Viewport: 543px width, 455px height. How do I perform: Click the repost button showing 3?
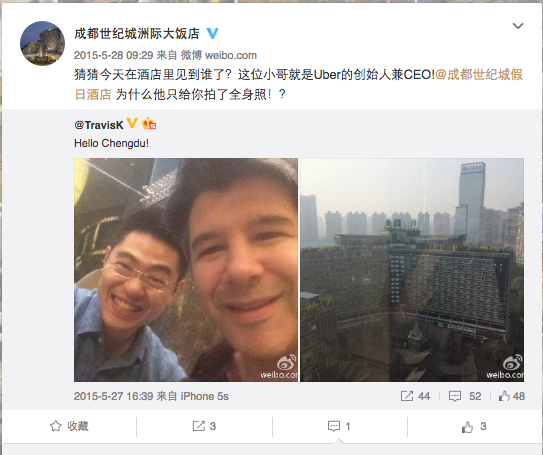[204, 426]
